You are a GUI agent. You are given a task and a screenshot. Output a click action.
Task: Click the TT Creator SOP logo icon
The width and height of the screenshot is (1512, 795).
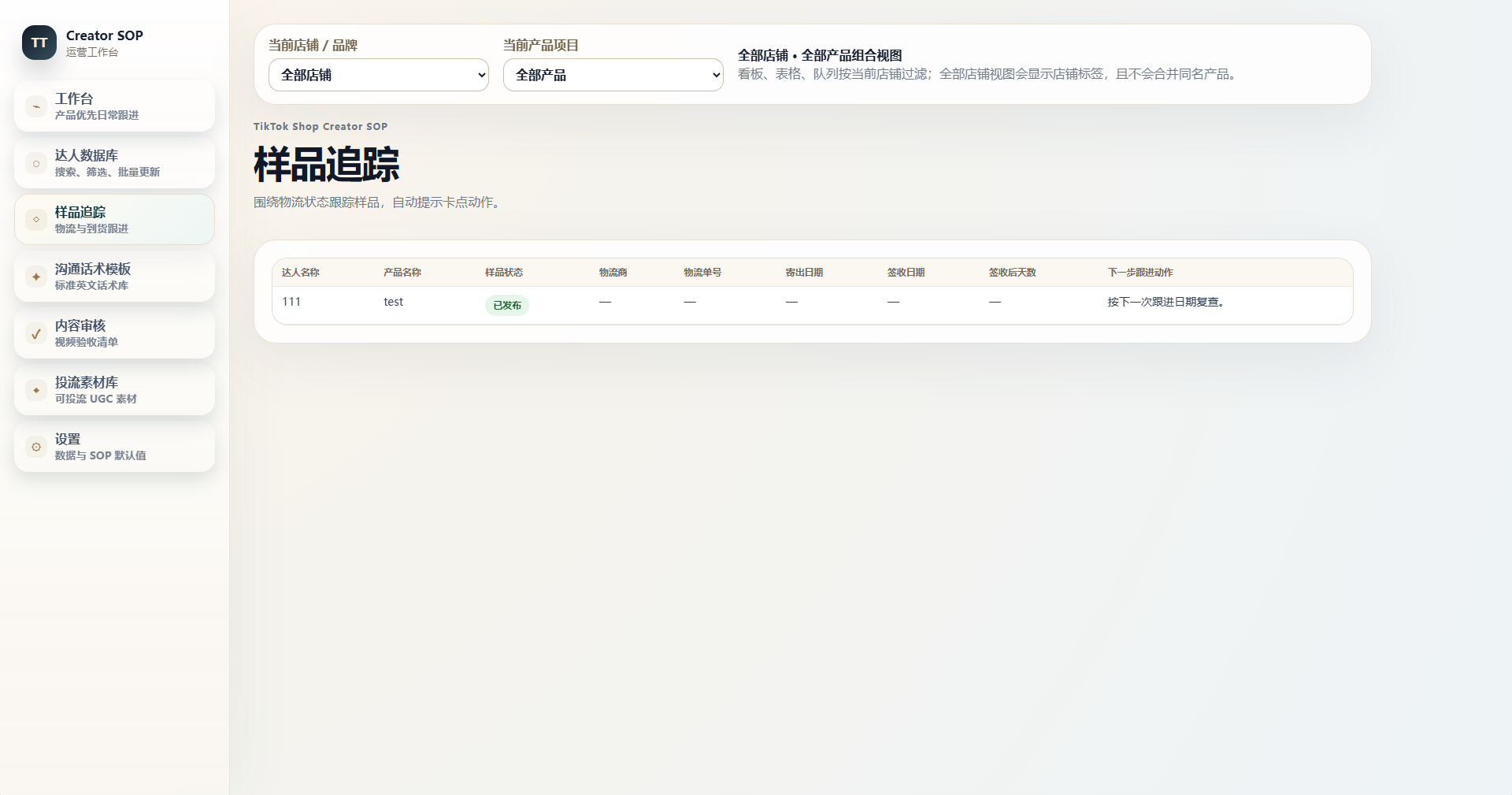point(39,43)
